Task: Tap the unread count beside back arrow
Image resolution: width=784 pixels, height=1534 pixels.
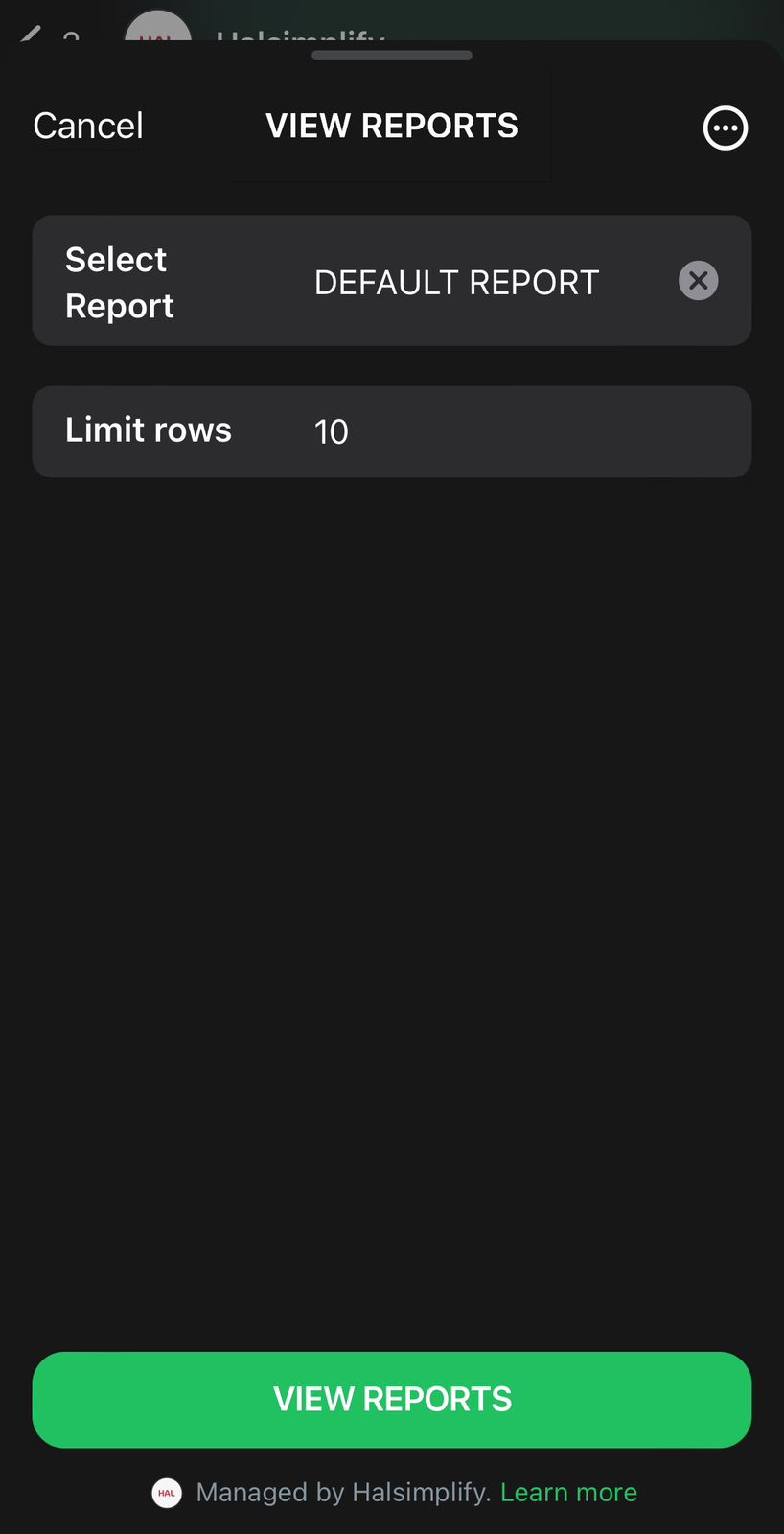Action: [x=71, y=35]
